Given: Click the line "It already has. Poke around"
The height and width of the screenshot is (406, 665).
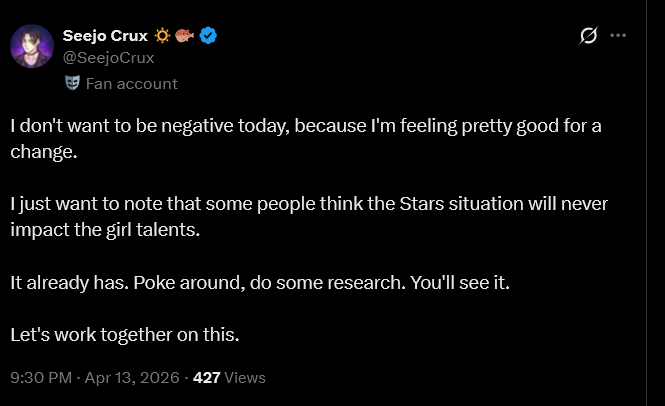Looking at the screenshot, I should tap(260, 283).
